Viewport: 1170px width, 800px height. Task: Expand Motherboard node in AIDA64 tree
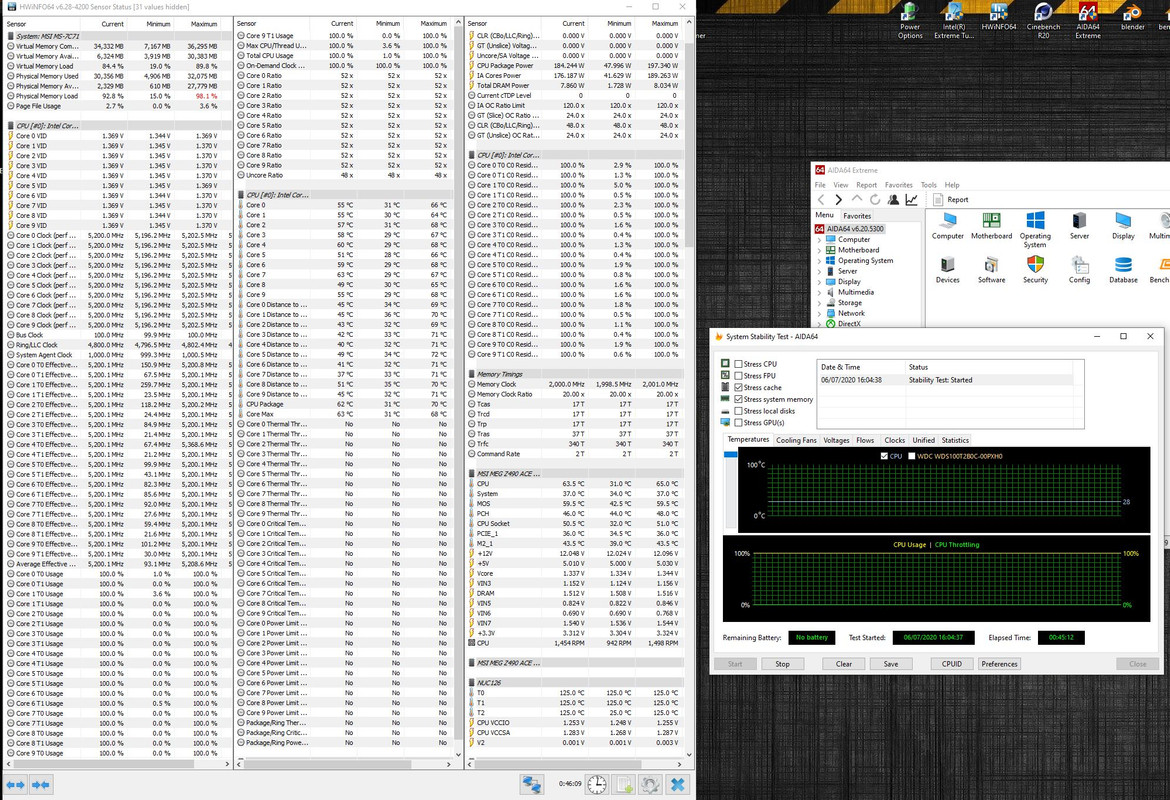click(x=819, y=250)
